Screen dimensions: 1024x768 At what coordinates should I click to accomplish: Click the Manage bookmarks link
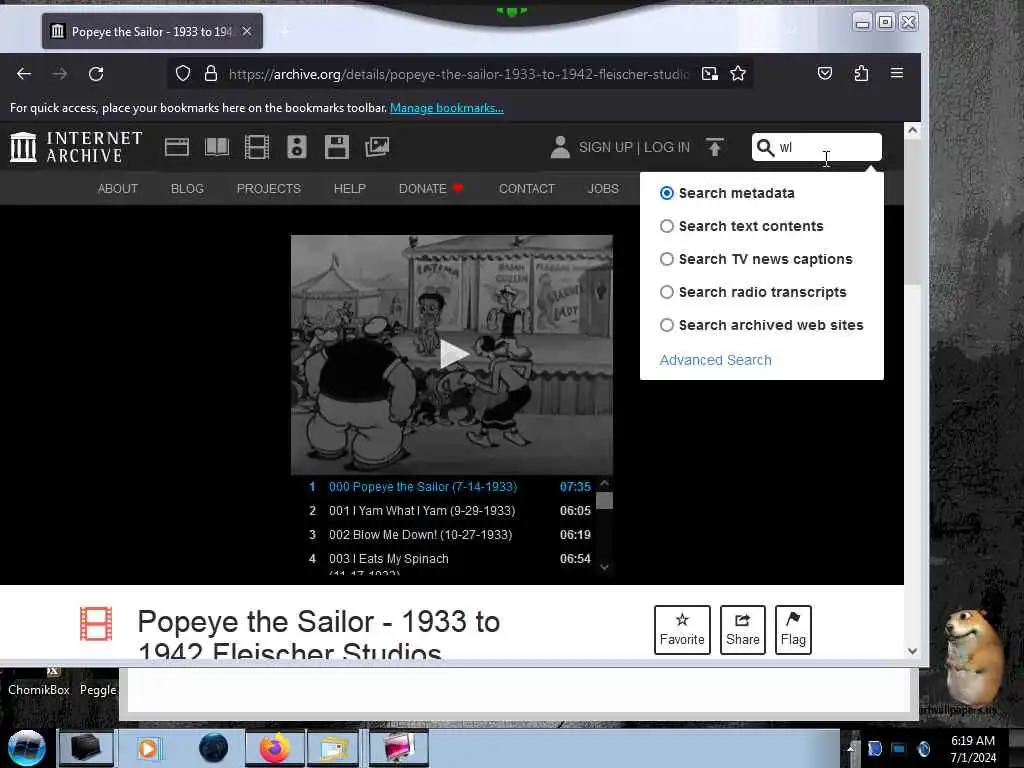[x=447, y=108]
